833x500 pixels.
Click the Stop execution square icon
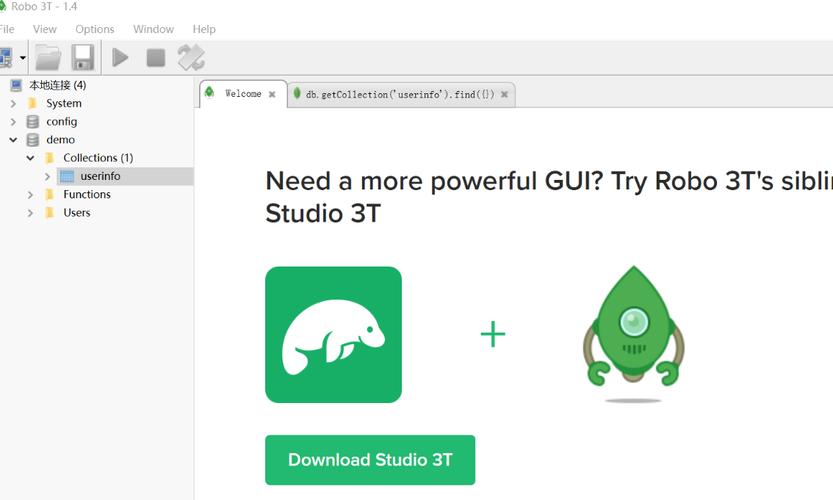156,57
